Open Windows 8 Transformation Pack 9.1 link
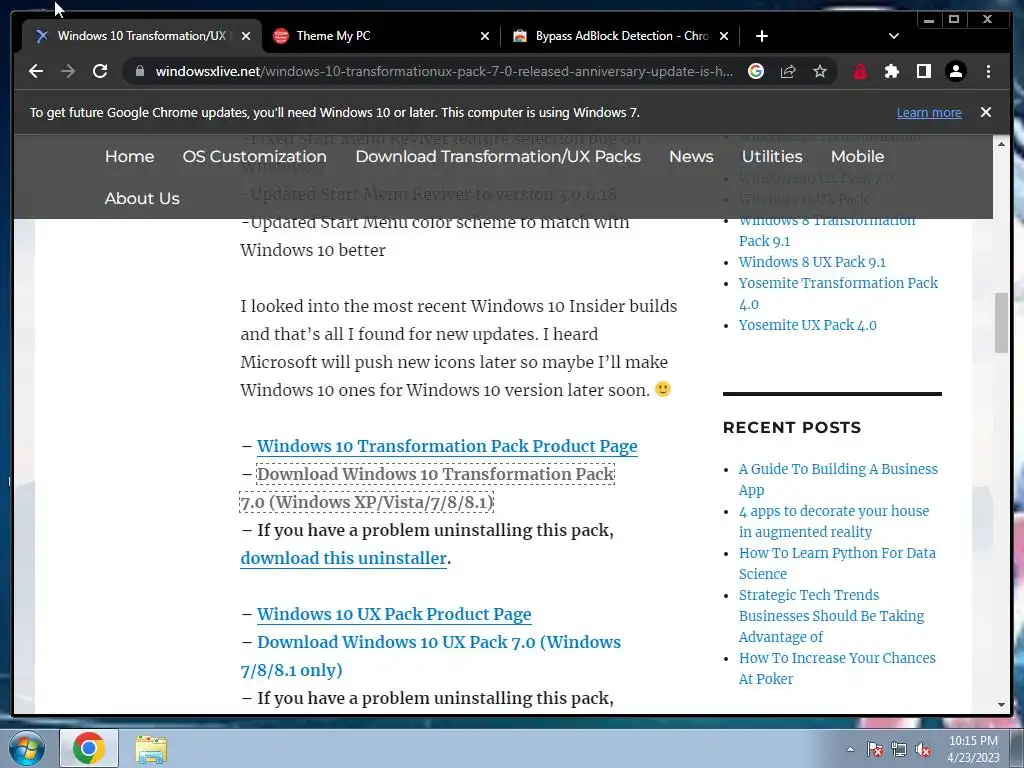 point(827,230)
